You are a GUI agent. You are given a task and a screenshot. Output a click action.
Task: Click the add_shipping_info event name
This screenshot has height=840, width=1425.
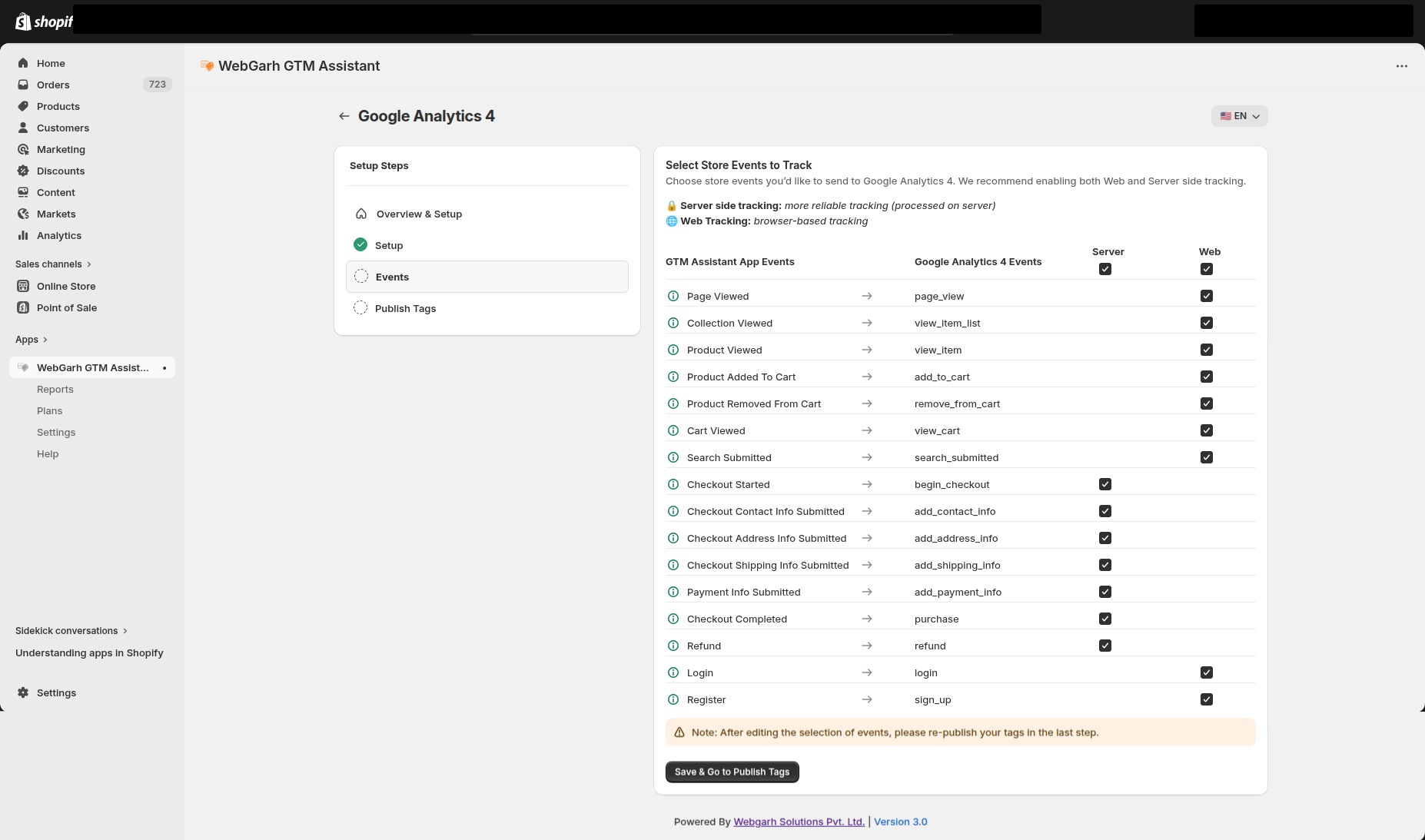point(958,566)
